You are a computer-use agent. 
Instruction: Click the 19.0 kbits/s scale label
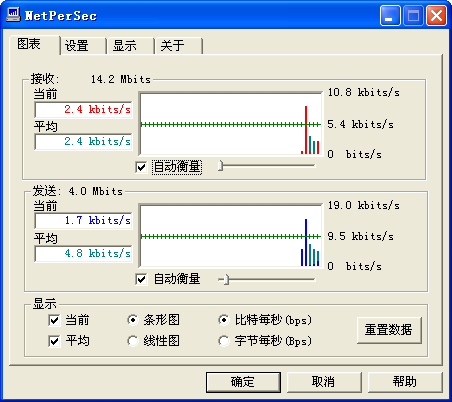(x=363, y=205)
